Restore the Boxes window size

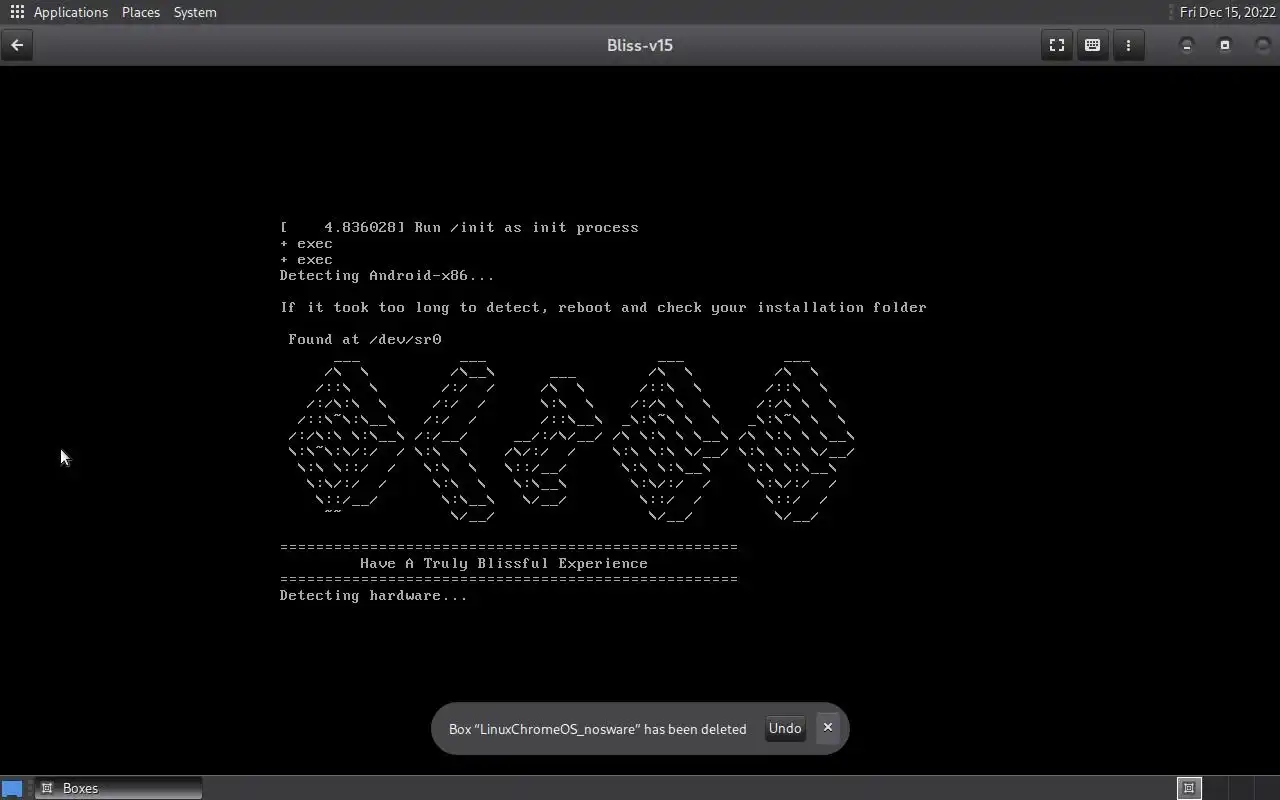pos(1225,45)
